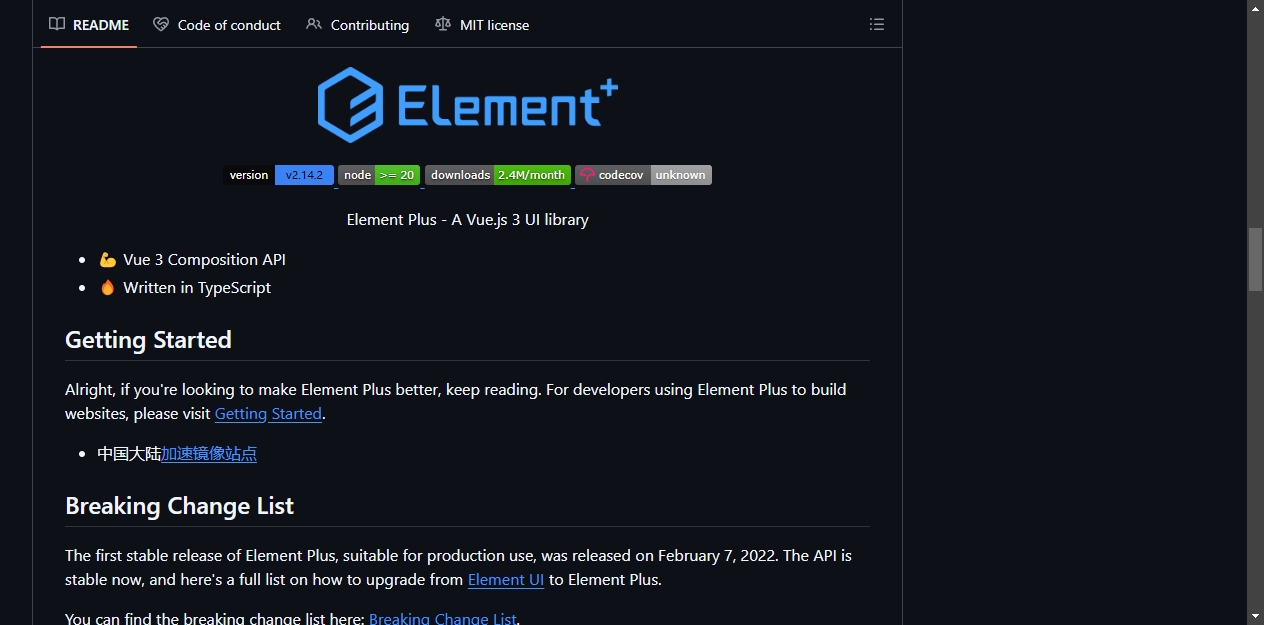The image size is (1264, 625).
Task: Open the Contributing tab
Action: click(358, 25)
